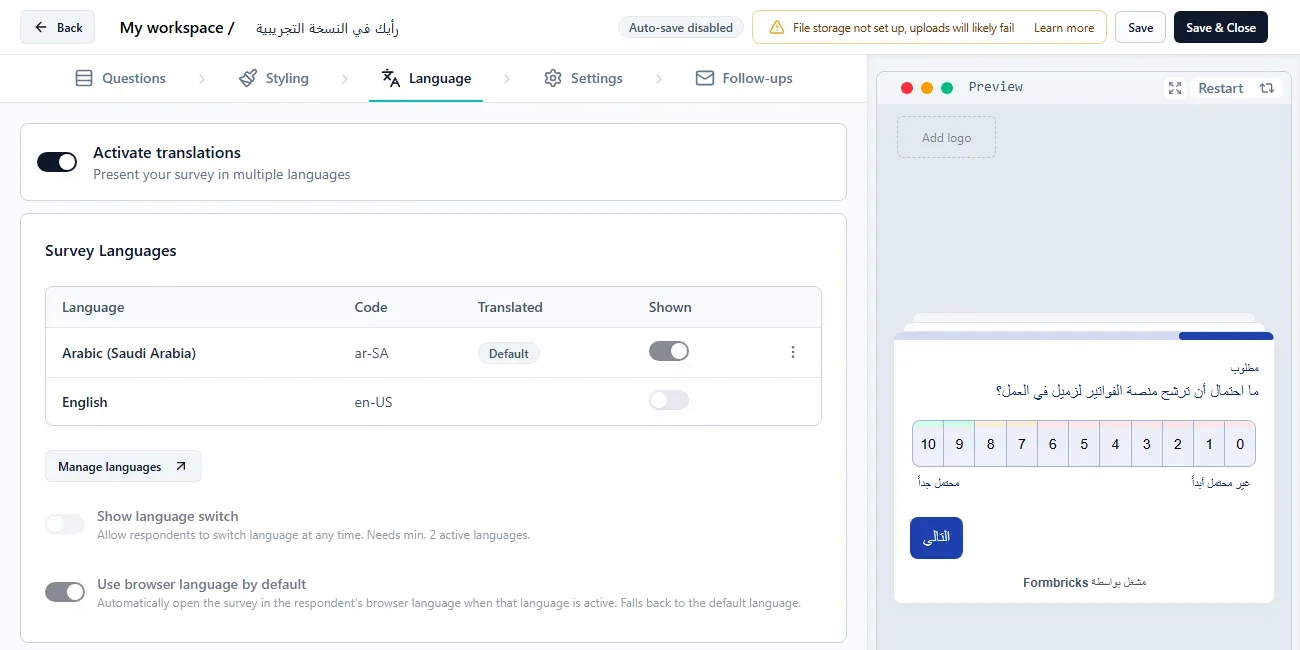Image resolution: width=1300 pixels, height=650 pixels.
Task: Click the Save button
Action: point(1141,28)
